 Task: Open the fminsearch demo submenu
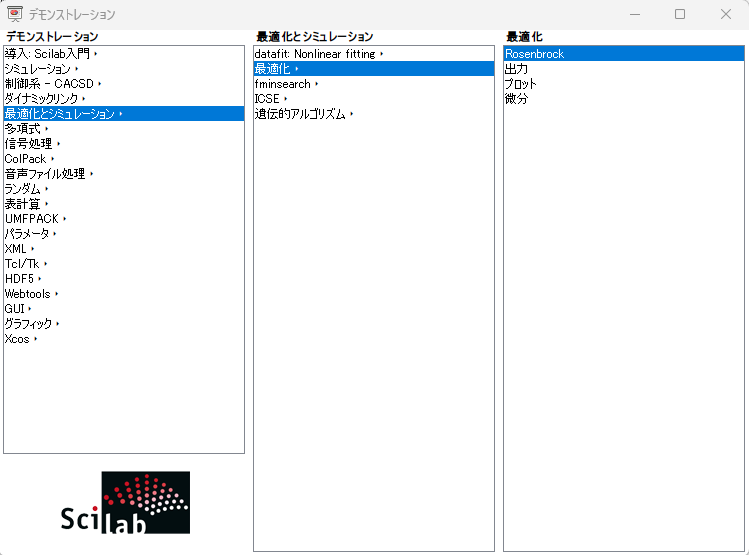click(x=283, y=84)
